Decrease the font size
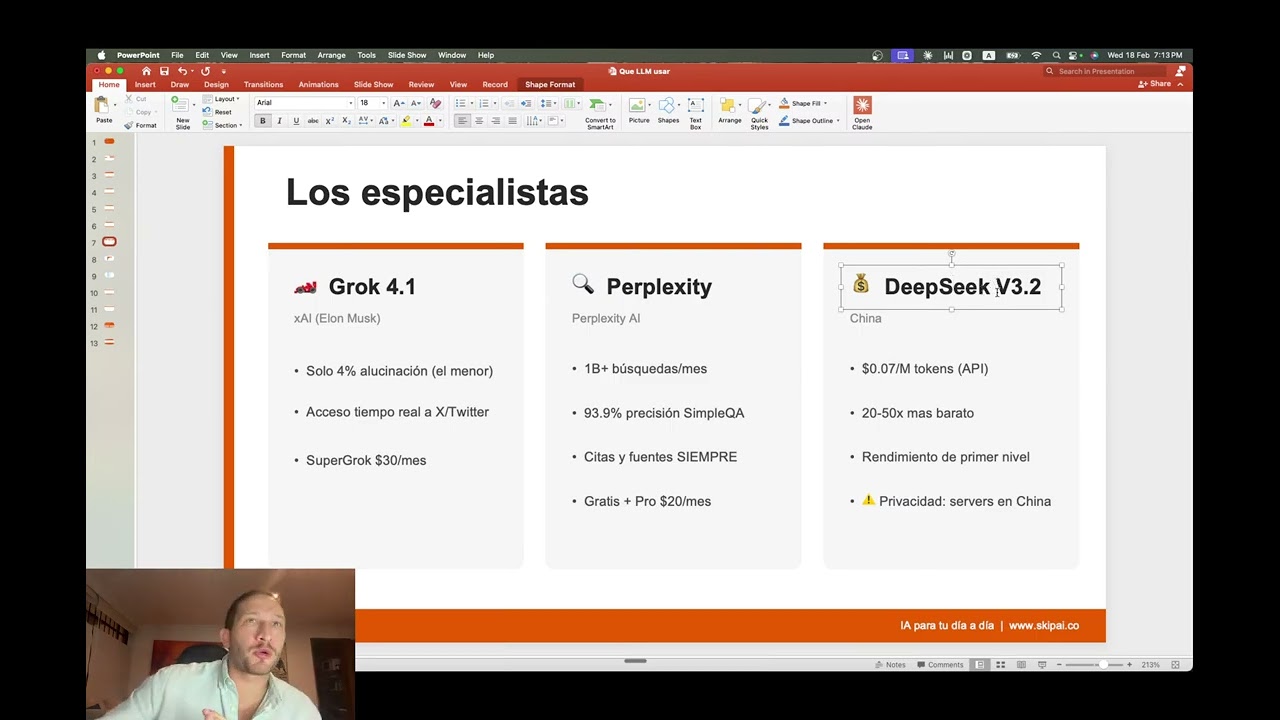This screenshot has height=720, width=1280. click(x=416, y=103)
